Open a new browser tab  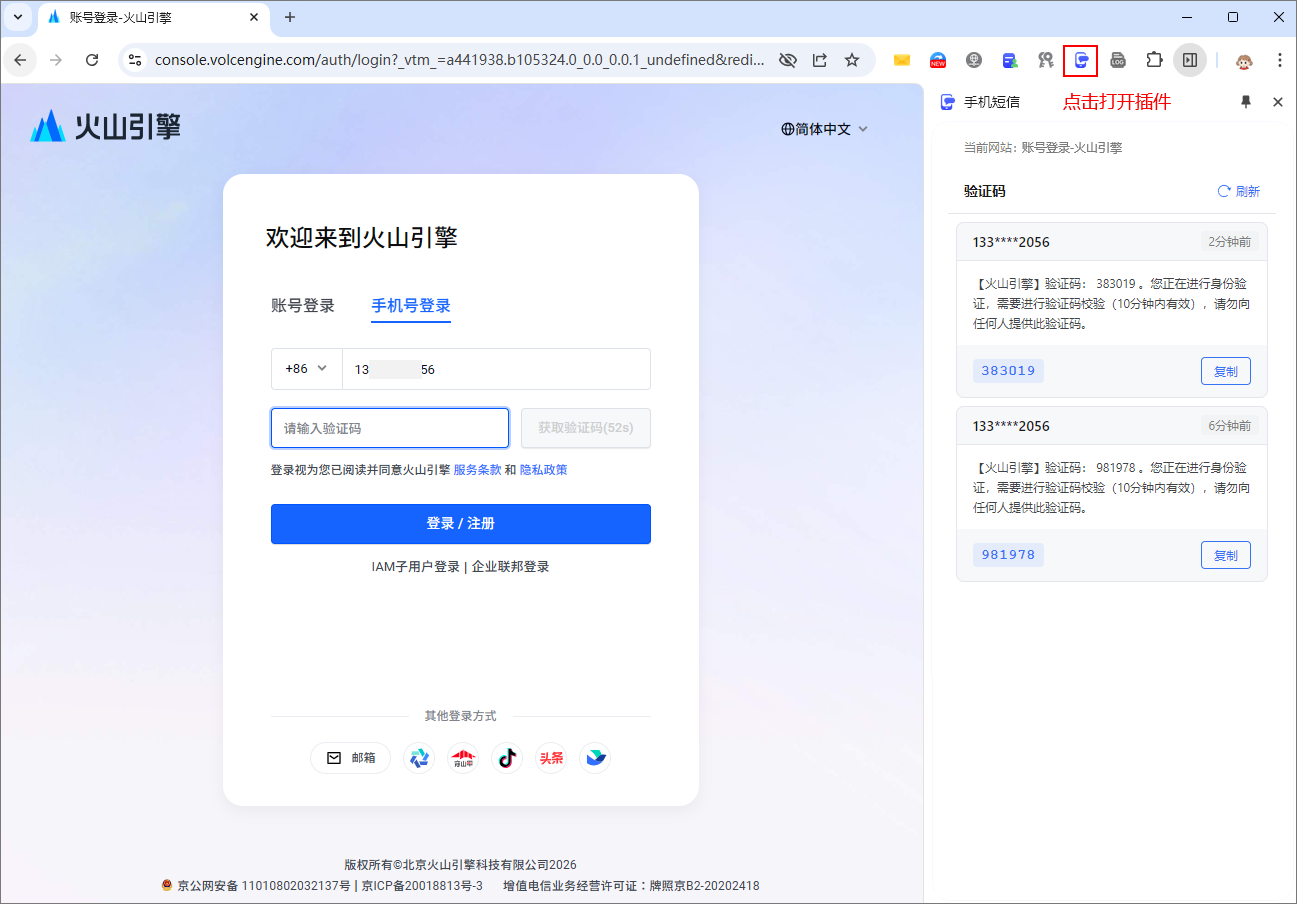[290, 17]
